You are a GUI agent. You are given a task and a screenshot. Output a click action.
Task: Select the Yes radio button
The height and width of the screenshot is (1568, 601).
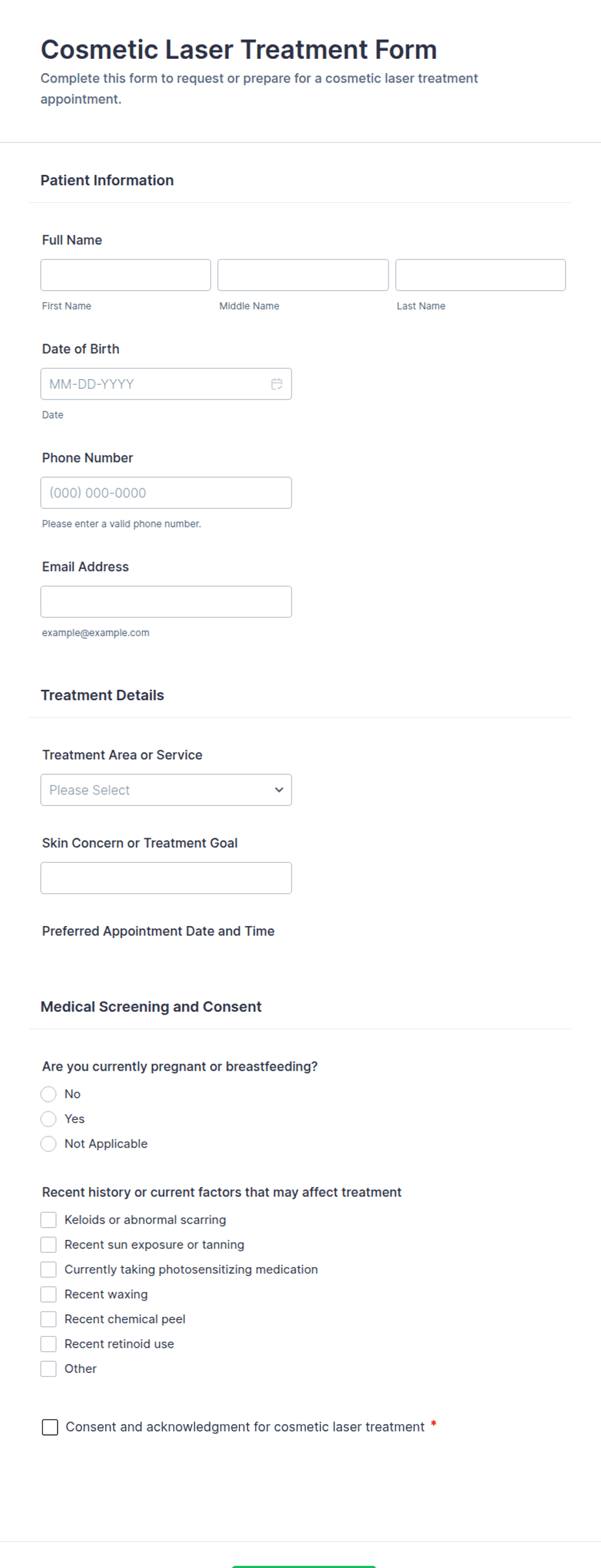point(48,1119)
